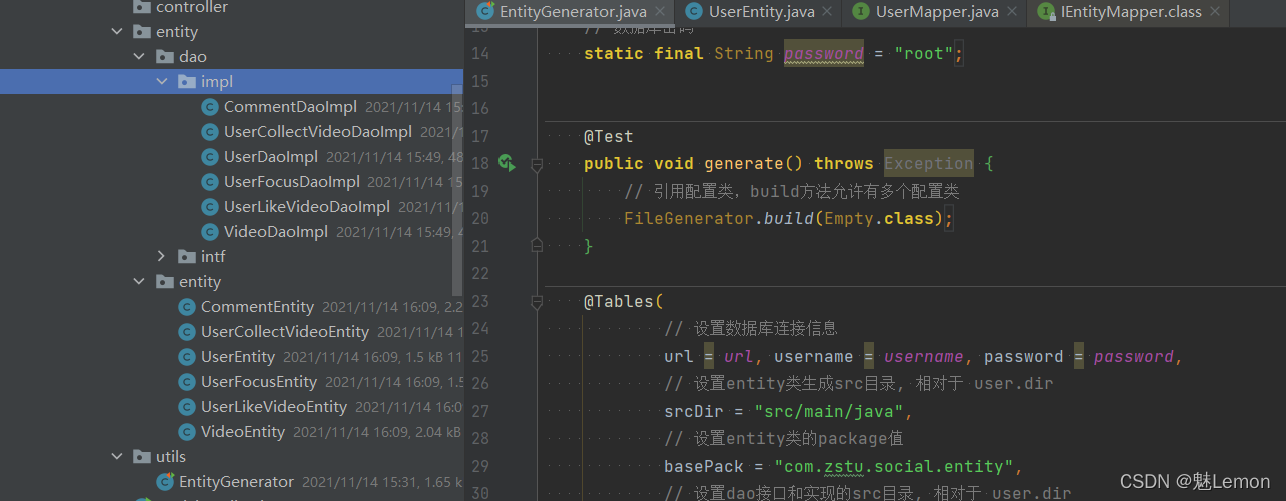Toggle fold marker beside the @Tables annotation
The width and height of the screenshot is (1286, 501).
(x=537, y=301)
